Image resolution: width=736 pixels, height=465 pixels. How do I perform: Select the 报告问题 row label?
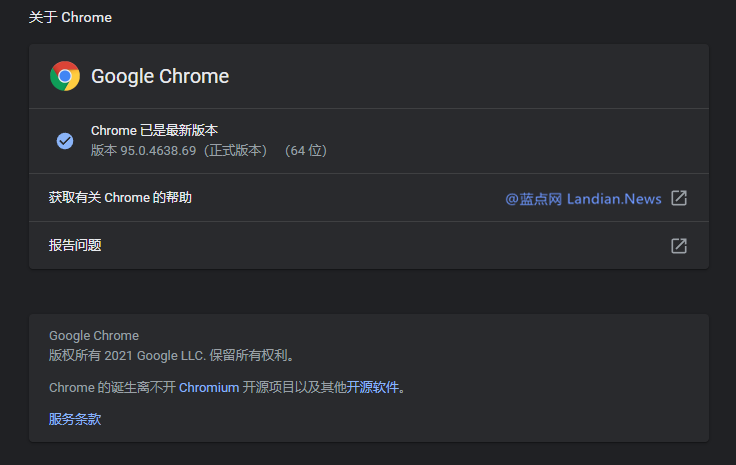coord(75,245)
